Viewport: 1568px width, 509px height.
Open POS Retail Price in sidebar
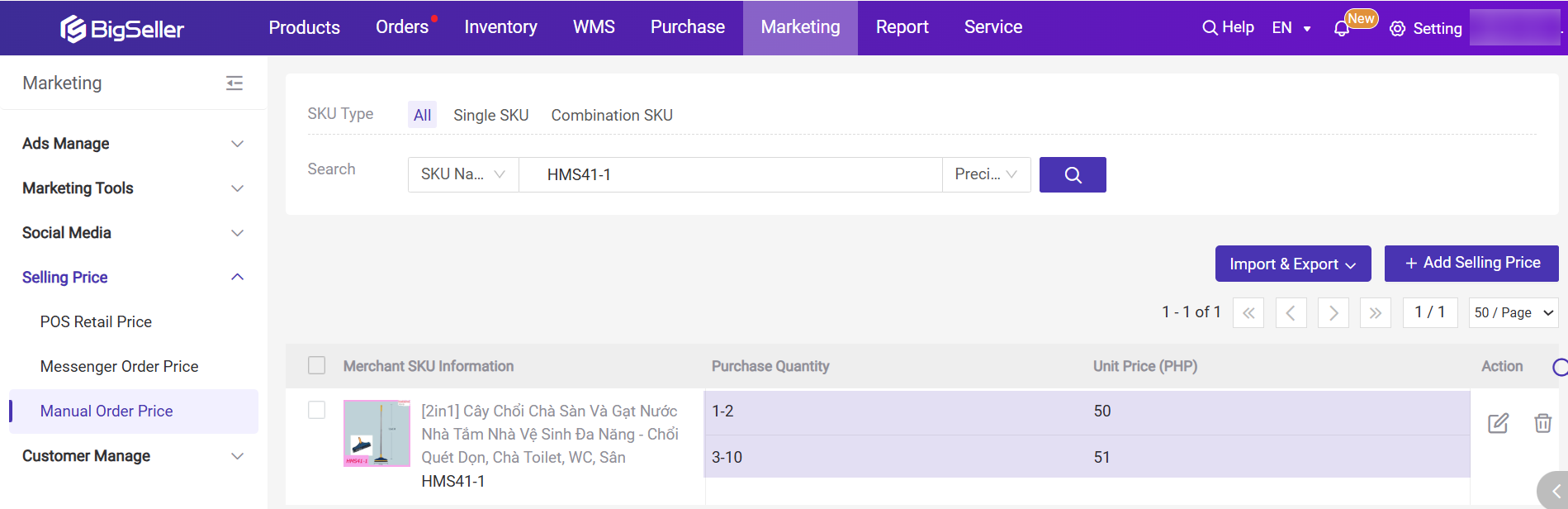[x=96, y=321]
